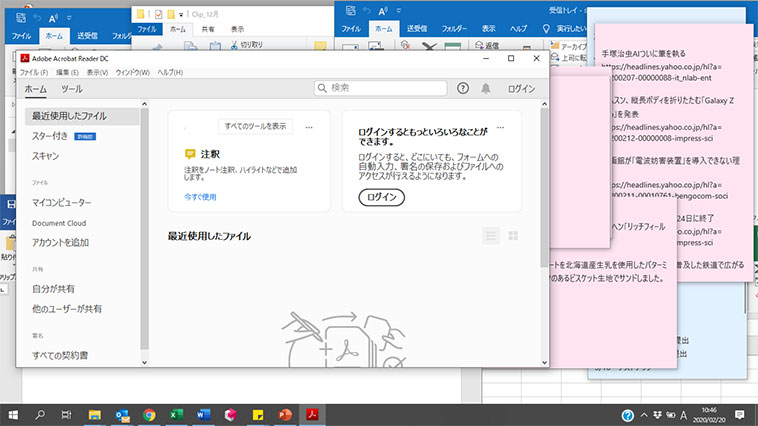The image size is (758, 426).
Task: Click 切り取り in the Explorer ribbon
Action: (x=247, y=44)
